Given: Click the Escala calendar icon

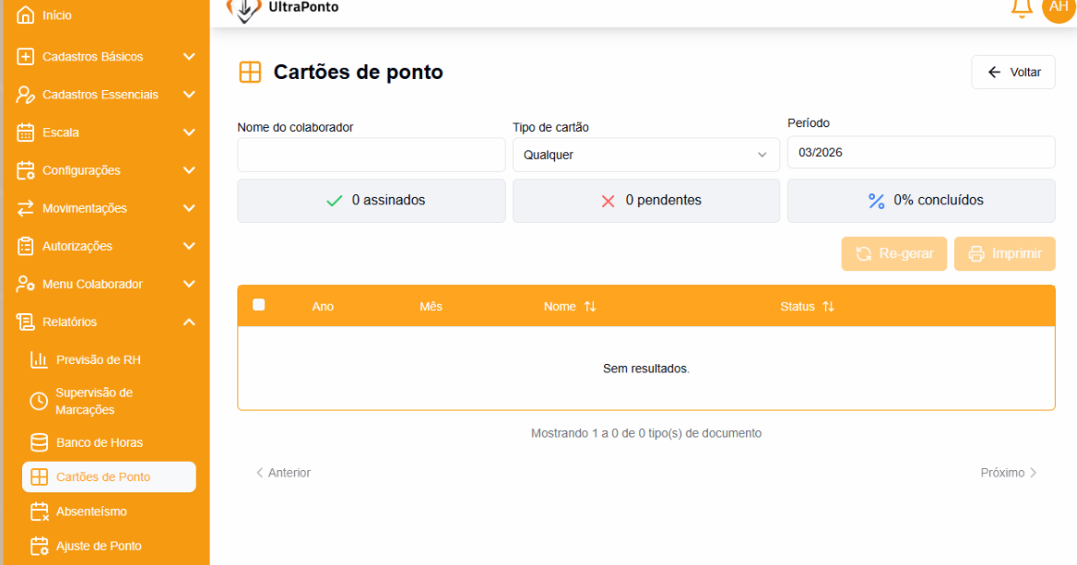Looking at the screenshot, I should click(25, 132).
